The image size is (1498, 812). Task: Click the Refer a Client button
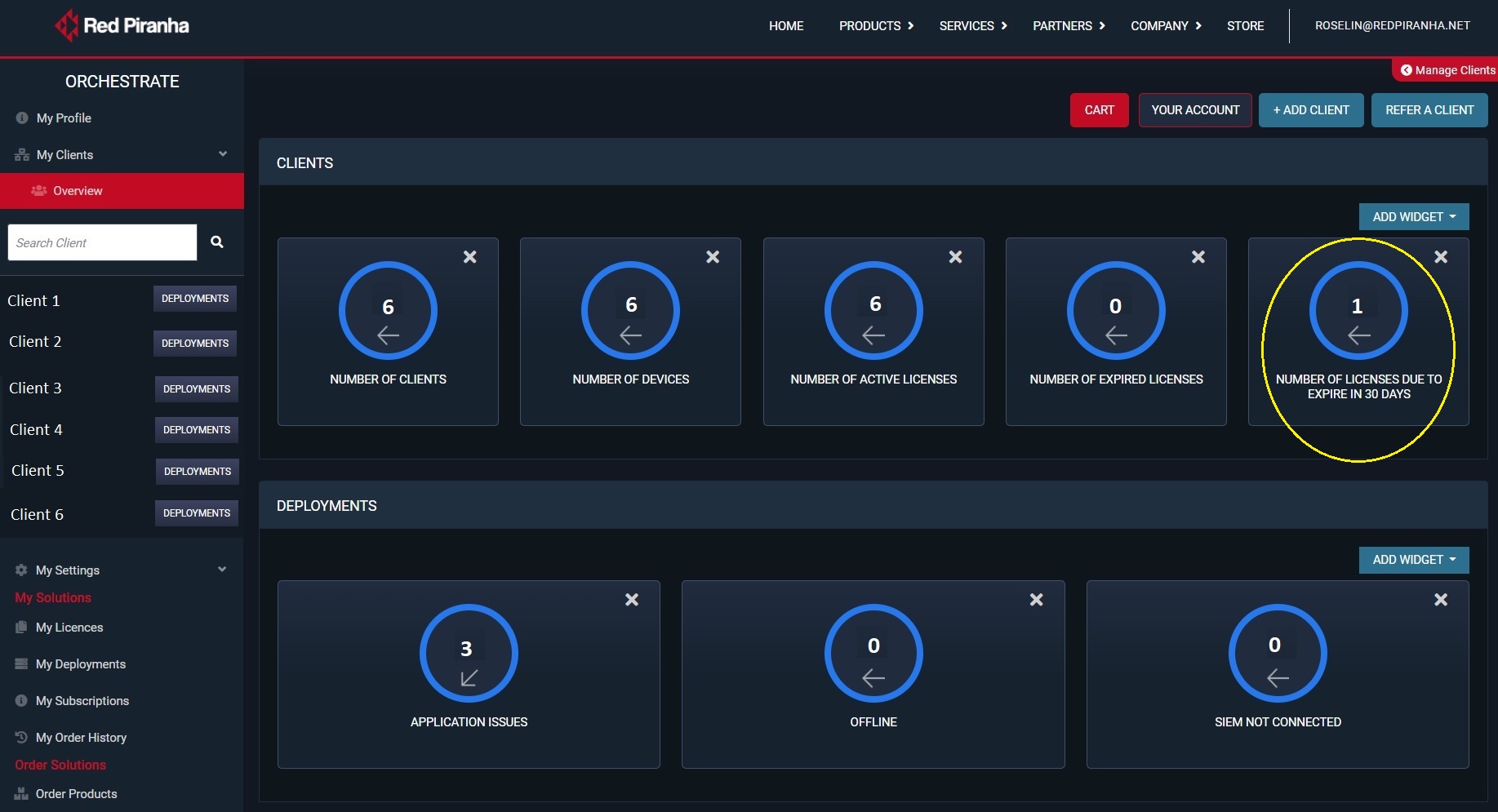click(1429, 110)
